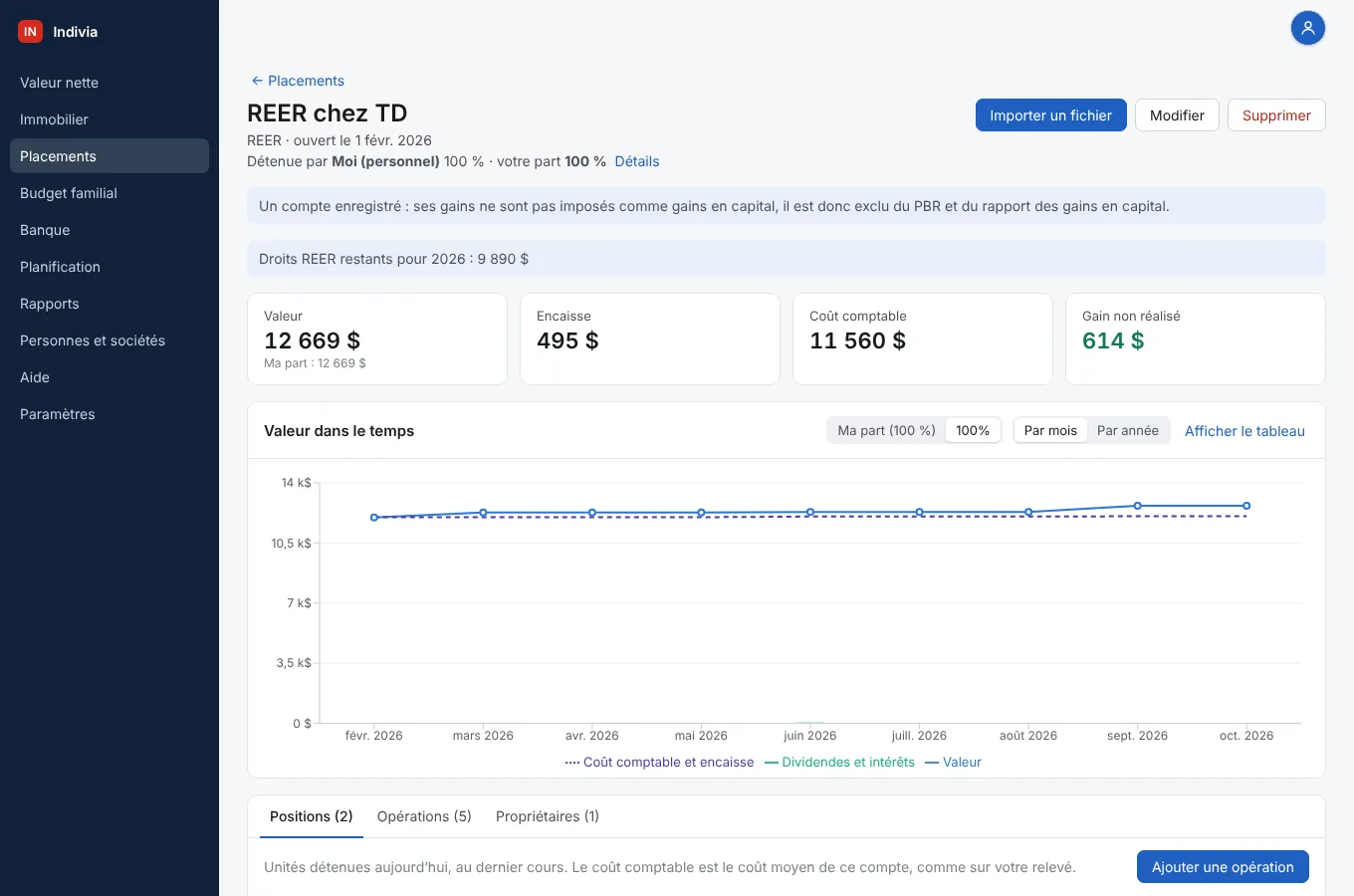Click the Indivia logo icon
Screen dimensions: 1354x896
(30, 32)
